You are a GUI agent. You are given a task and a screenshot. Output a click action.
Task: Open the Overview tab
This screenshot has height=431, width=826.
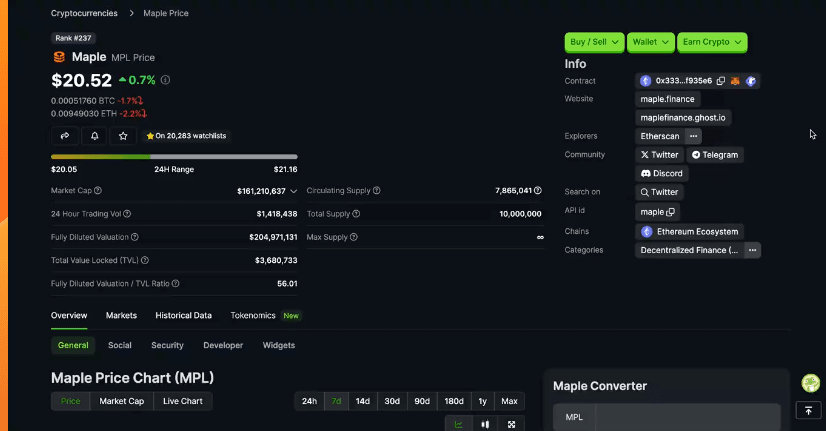point(69,316)
